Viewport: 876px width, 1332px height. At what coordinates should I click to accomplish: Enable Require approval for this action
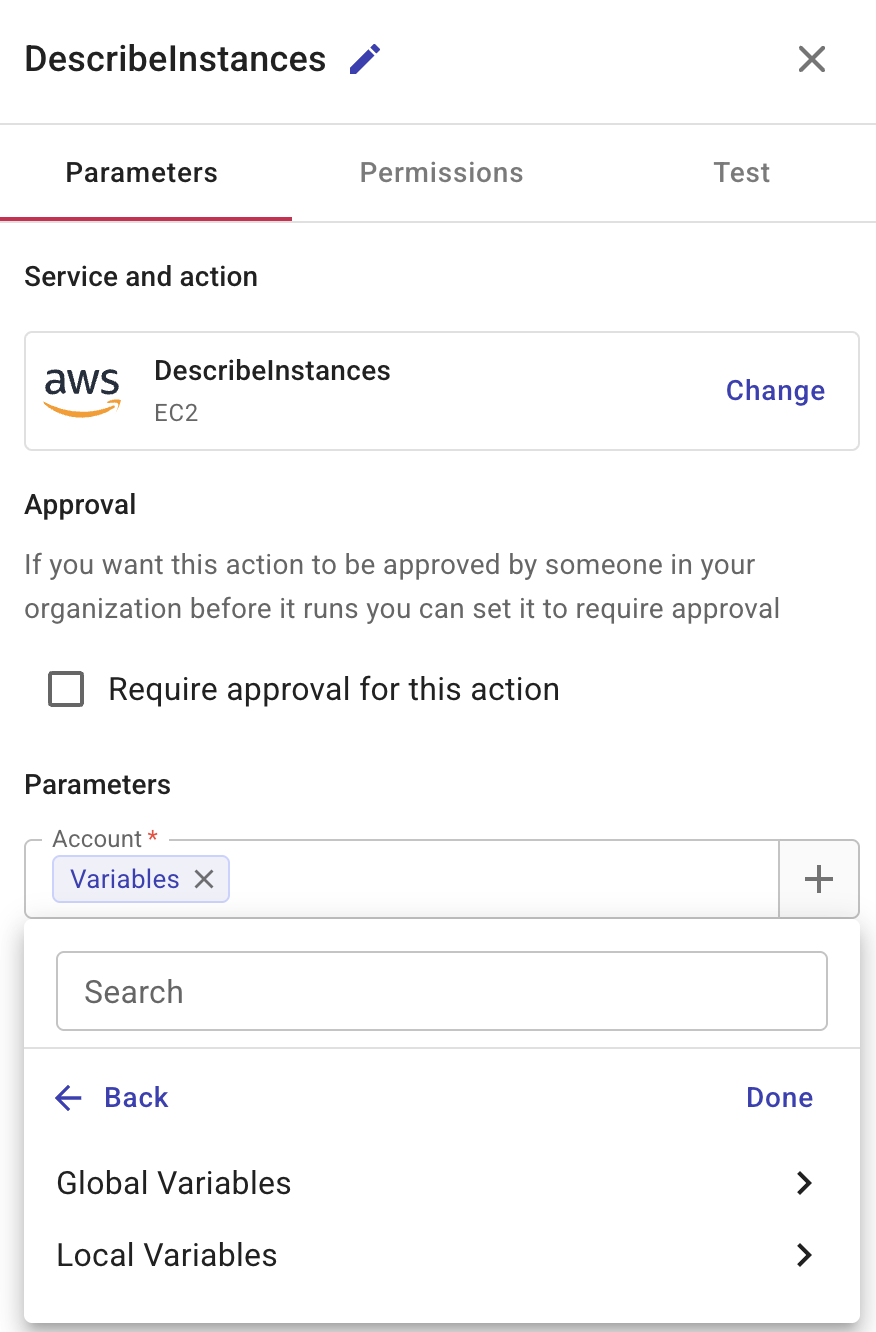[66, 690]
